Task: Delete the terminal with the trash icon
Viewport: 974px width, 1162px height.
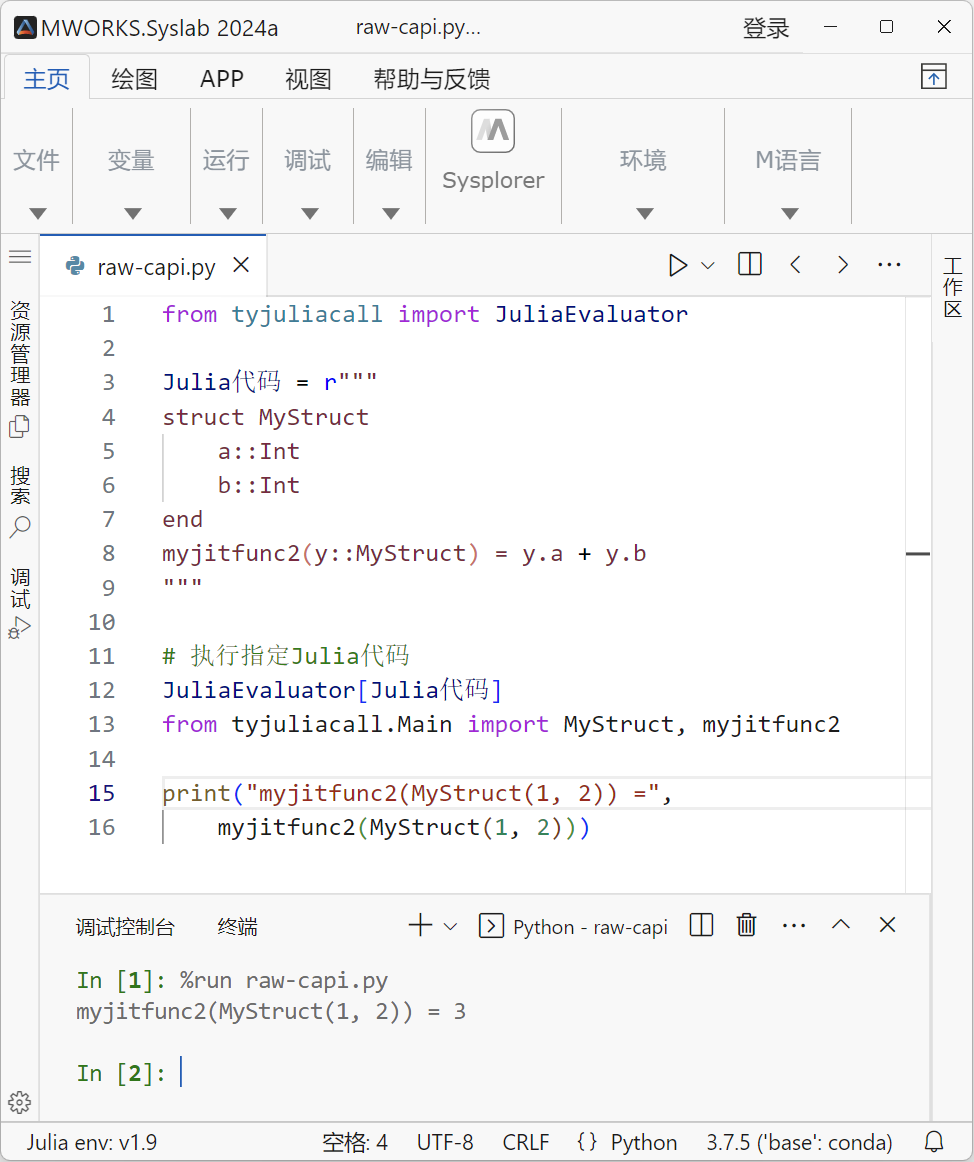Action: click(x=746, y=925)
